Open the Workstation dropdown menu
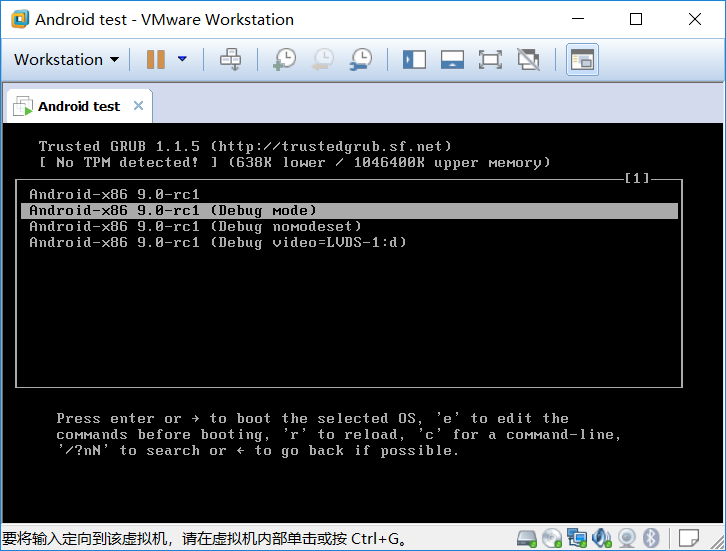 [66, 59]
